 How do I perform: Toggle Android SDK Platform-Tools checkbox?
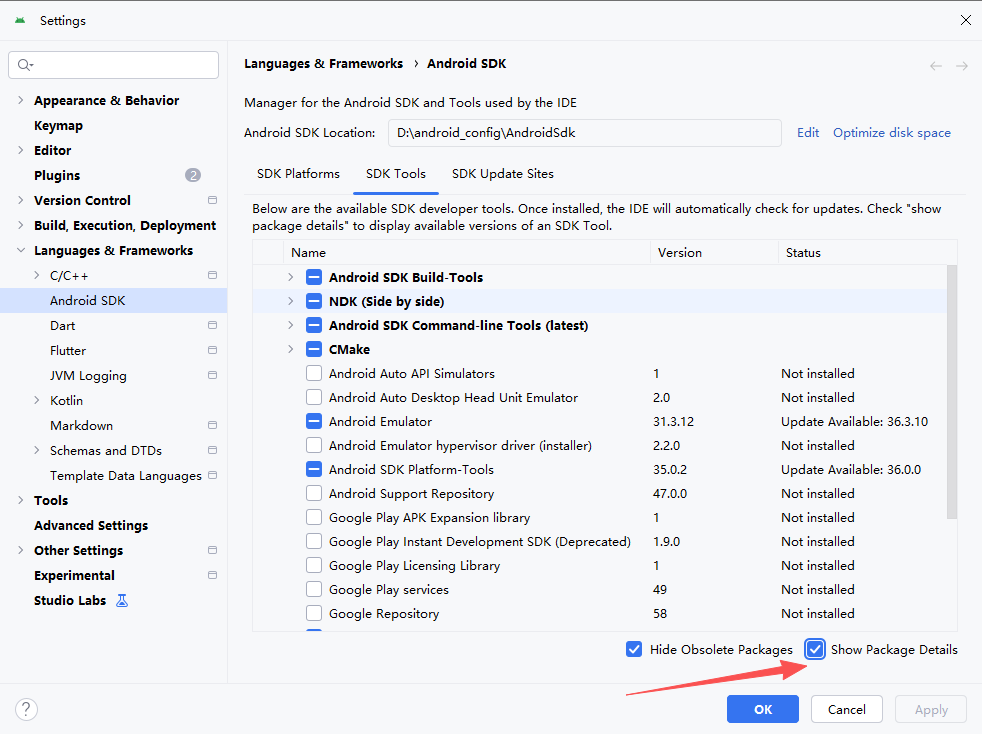pos(314,470)
